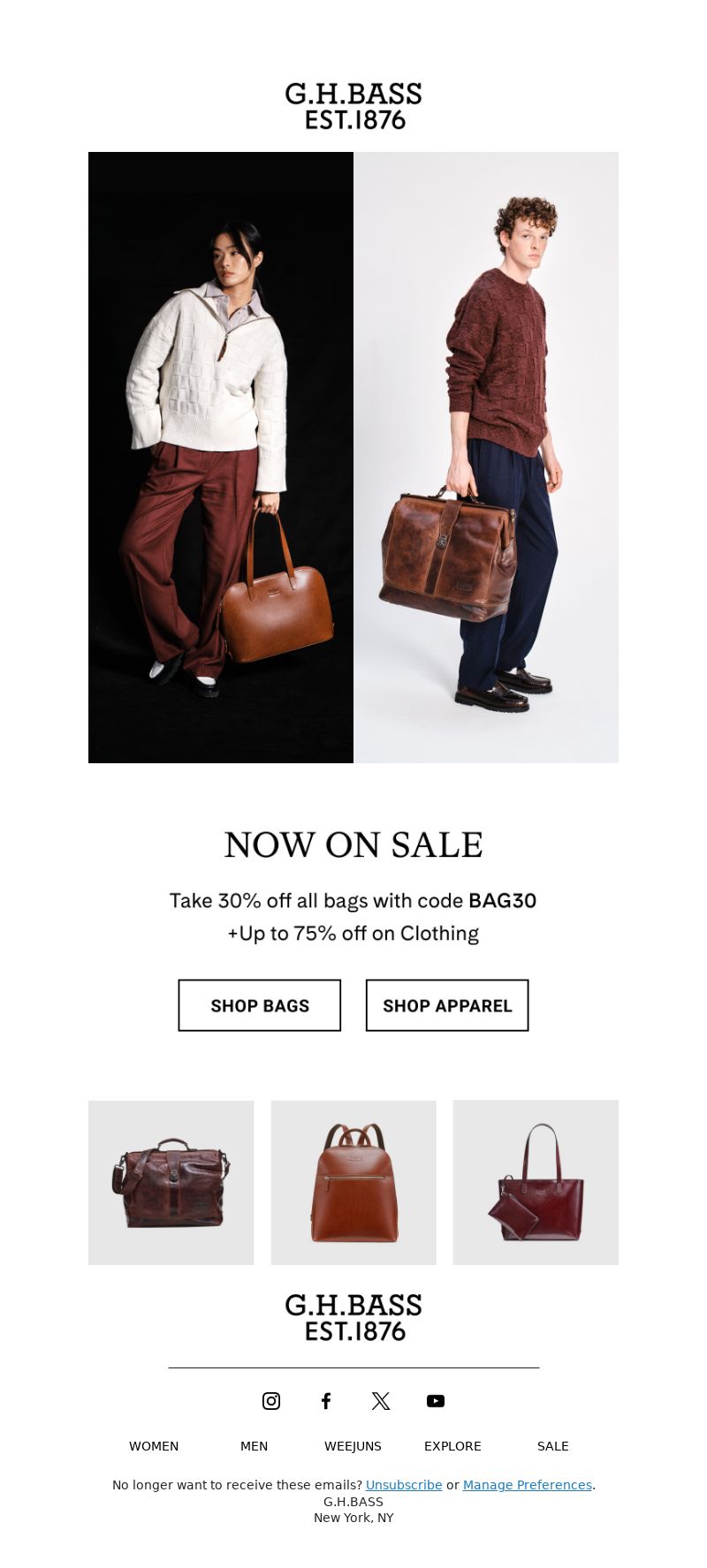Select the burgundy tote bag thumbnail
The width and height of the screenshot is (707, 1568).
(x=536, y=1183)
